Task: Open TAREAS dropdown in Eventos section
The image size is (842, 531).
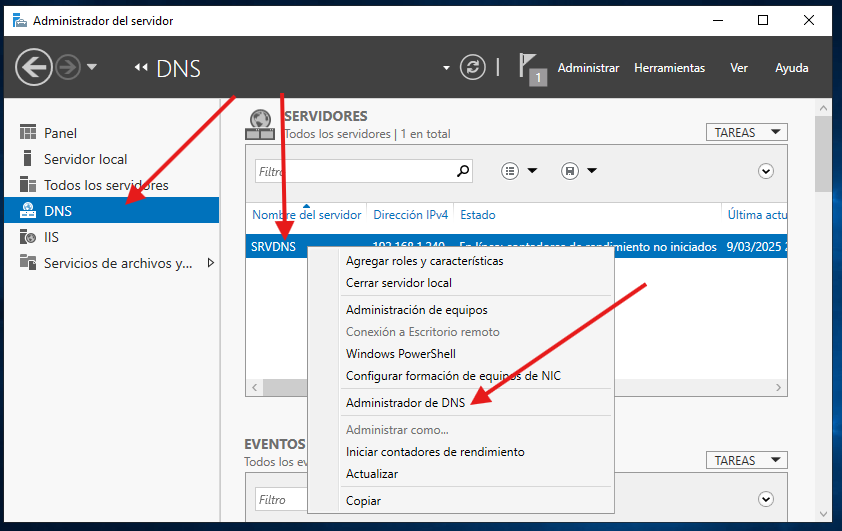Action: 746,460
